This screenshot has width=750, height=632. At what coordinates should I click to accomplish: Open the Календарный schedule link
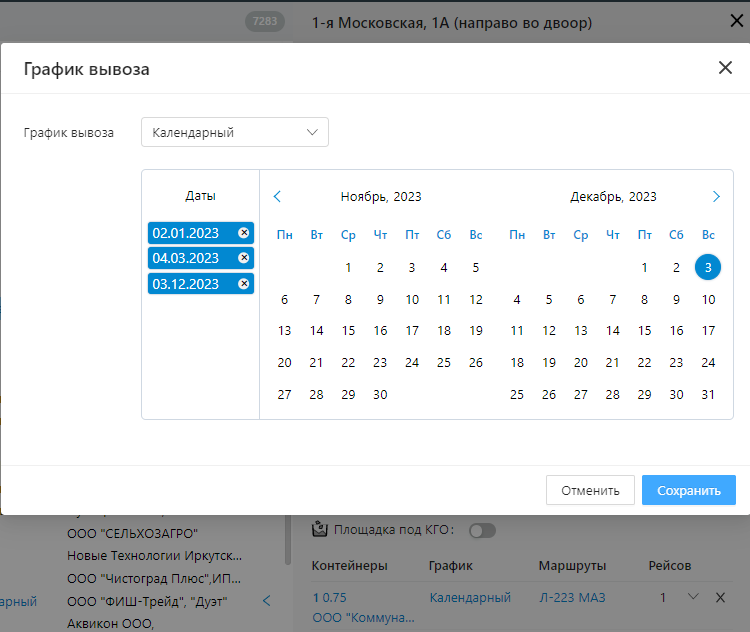470,598
